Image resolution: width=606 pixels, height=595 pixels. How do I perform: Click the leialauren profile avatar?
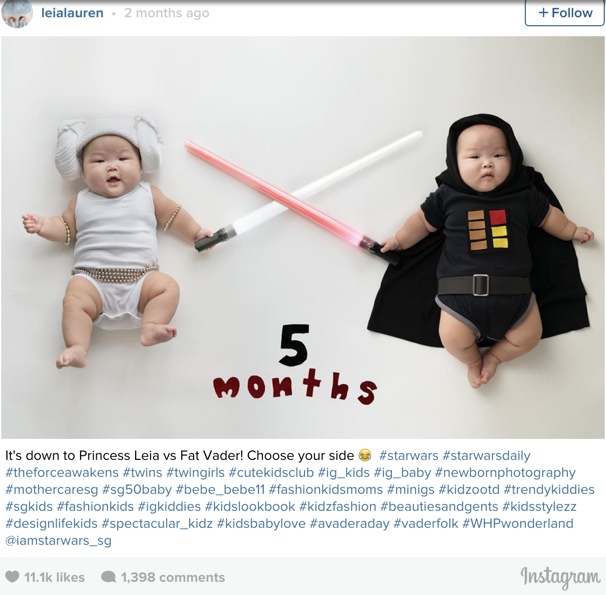coord(17,14)
